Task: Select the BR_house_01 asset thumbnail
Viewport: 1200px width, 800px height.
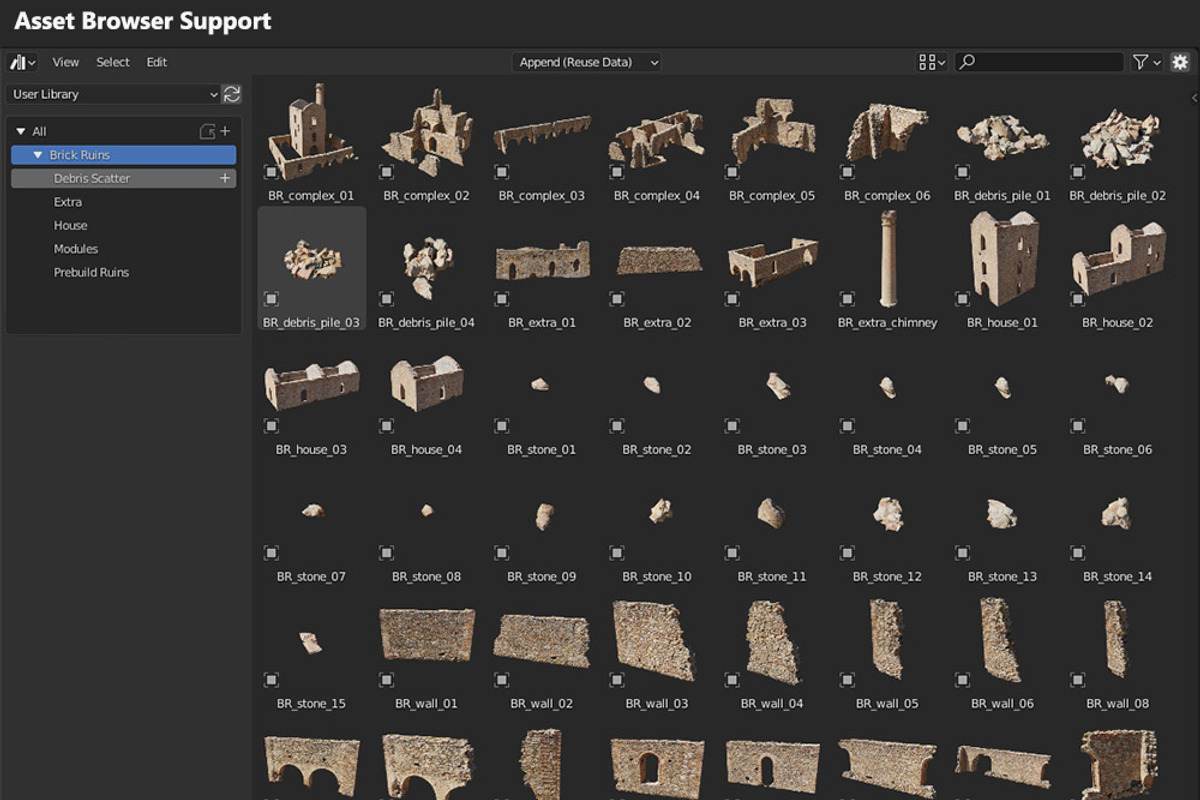Action: pyautogui.click(x=1003, y=260)
